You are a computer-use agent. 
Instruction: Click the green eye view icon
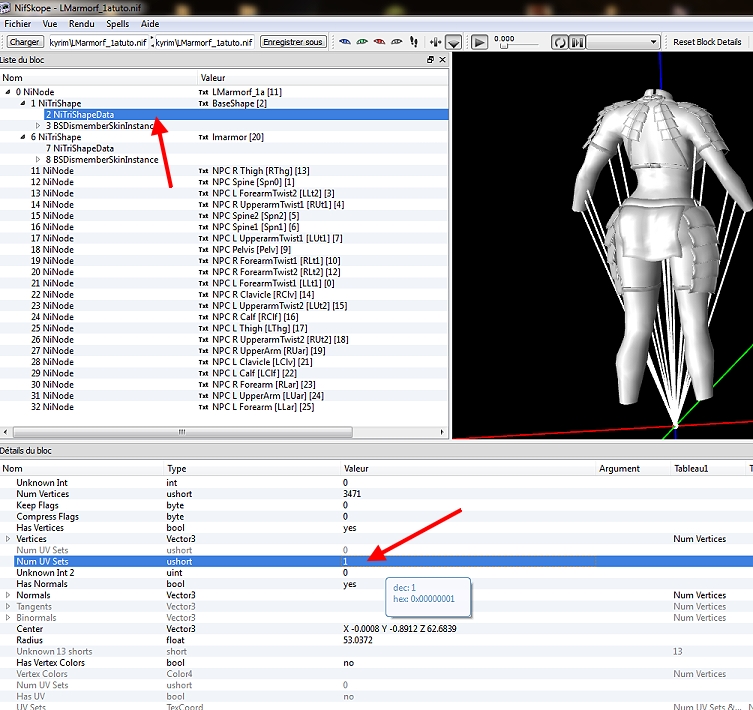point(362,42)
